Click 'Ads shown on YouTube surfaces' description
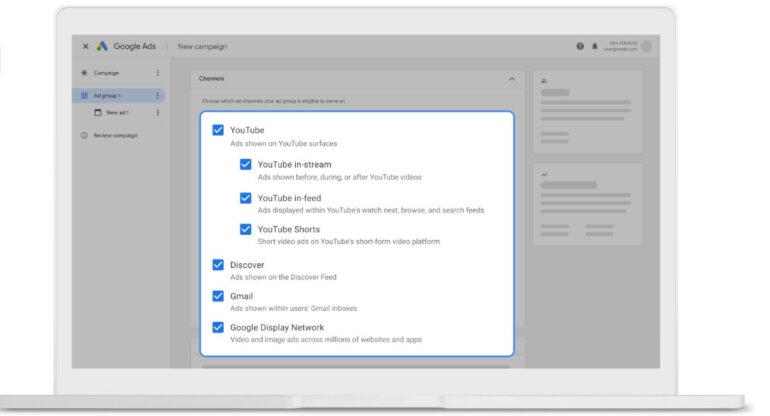Image resolution: width=770 pixels, height=416 pixels. (x=283, y=143)
